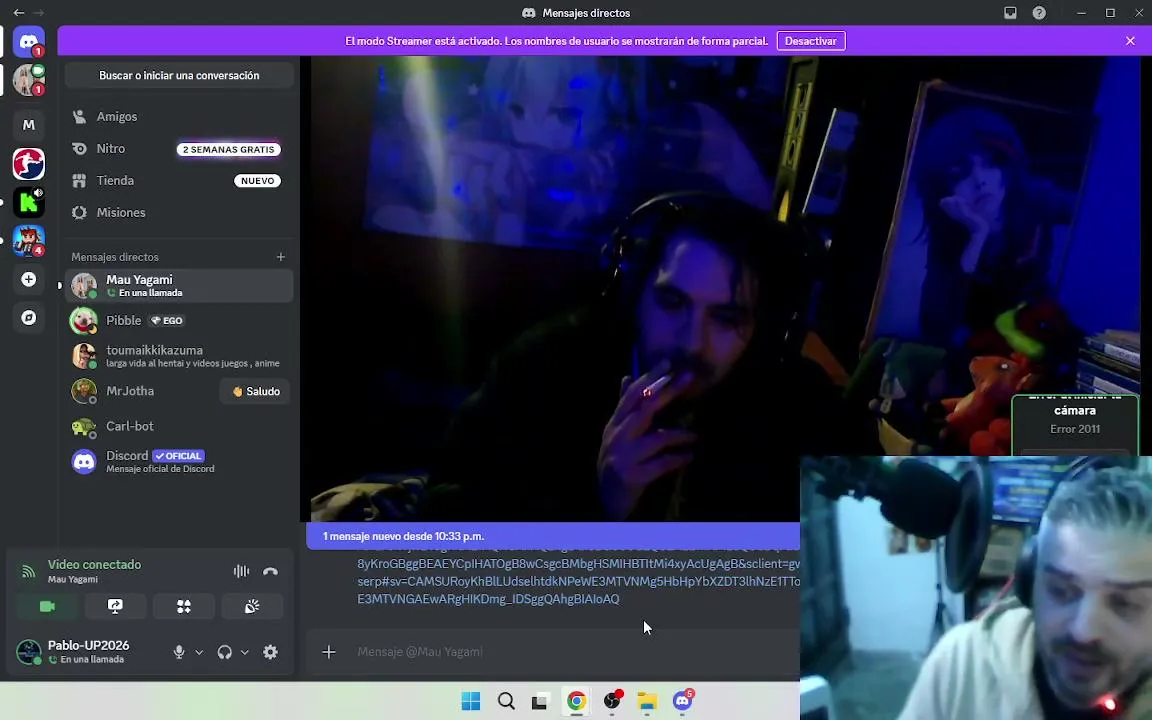Screen dimensions: 1152x720
Task: Click Buscar o iniciar una conversación search box
Action: pyautogui.click(x=179, y=75)
